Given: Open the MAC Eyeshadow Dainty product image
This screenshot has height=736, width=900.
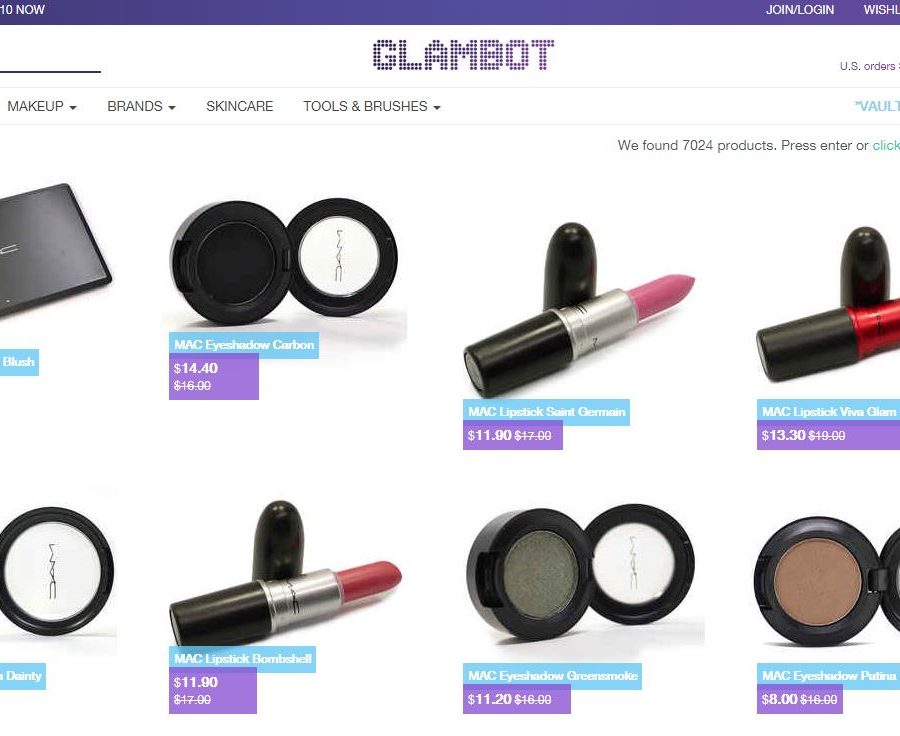Looking at the screenshot, I should [55, 571].
